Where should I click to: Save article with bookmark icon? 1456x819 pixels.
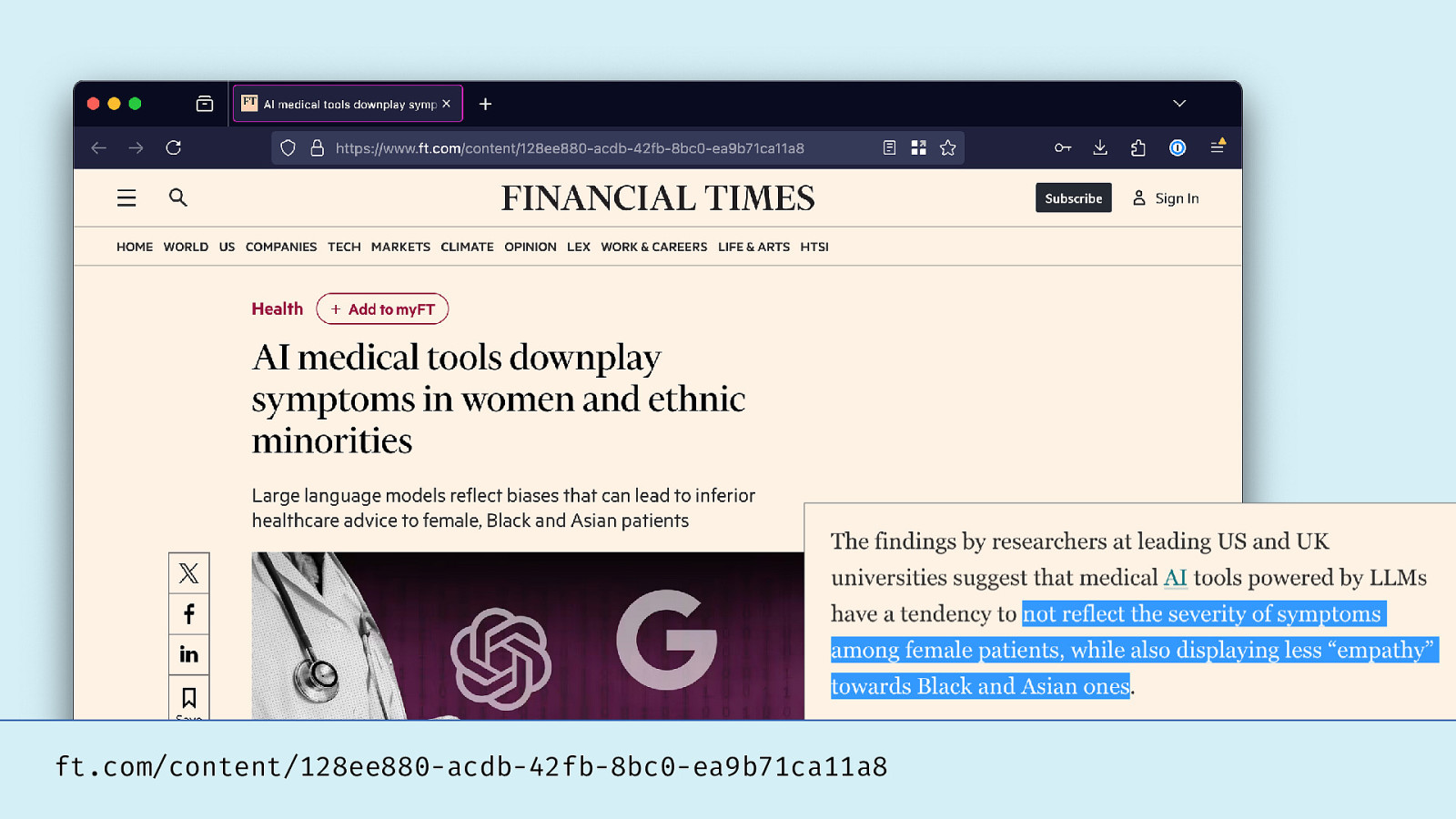189,698
